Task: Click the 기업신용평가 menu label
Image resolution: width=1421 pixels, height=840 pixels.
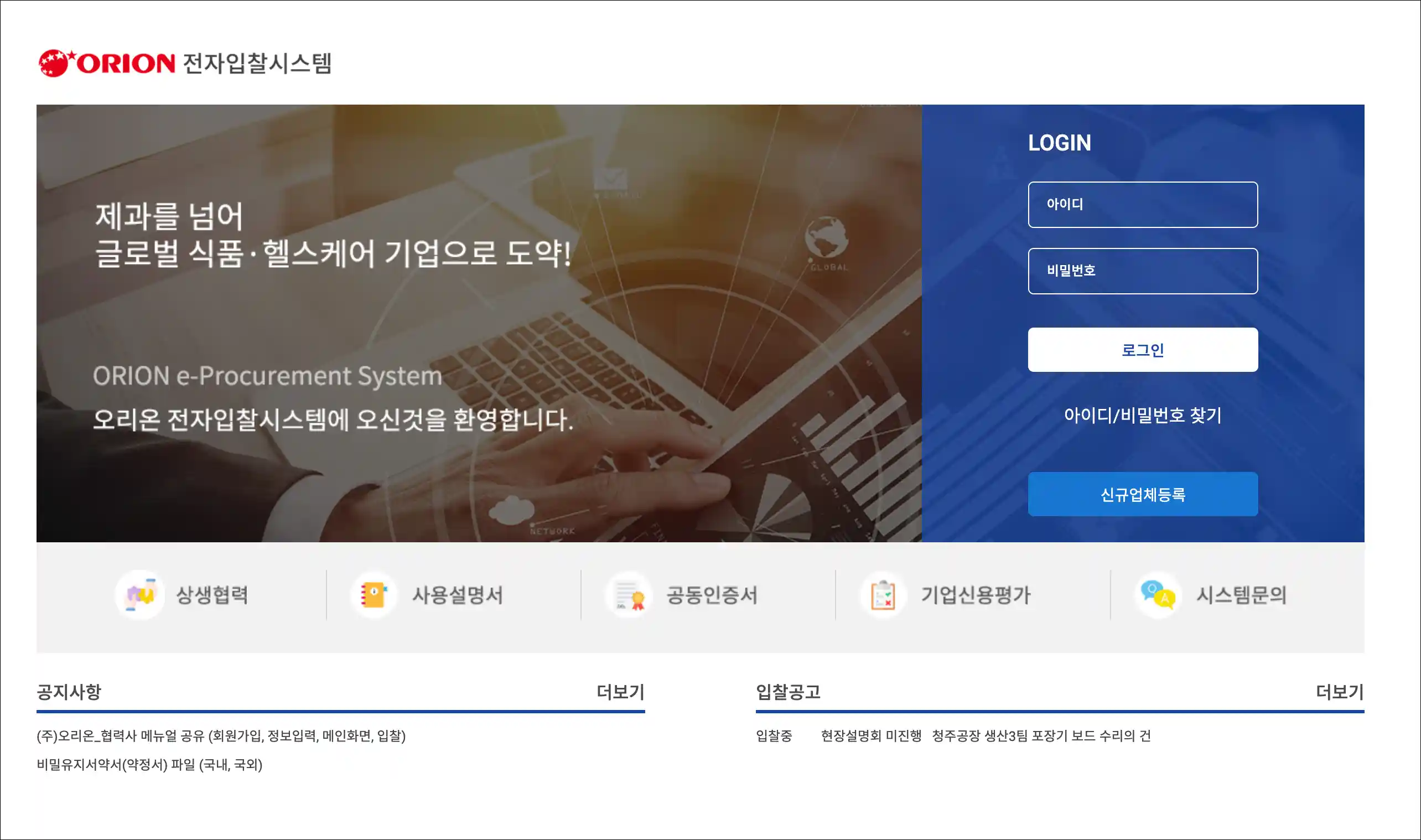Action: 976,595
